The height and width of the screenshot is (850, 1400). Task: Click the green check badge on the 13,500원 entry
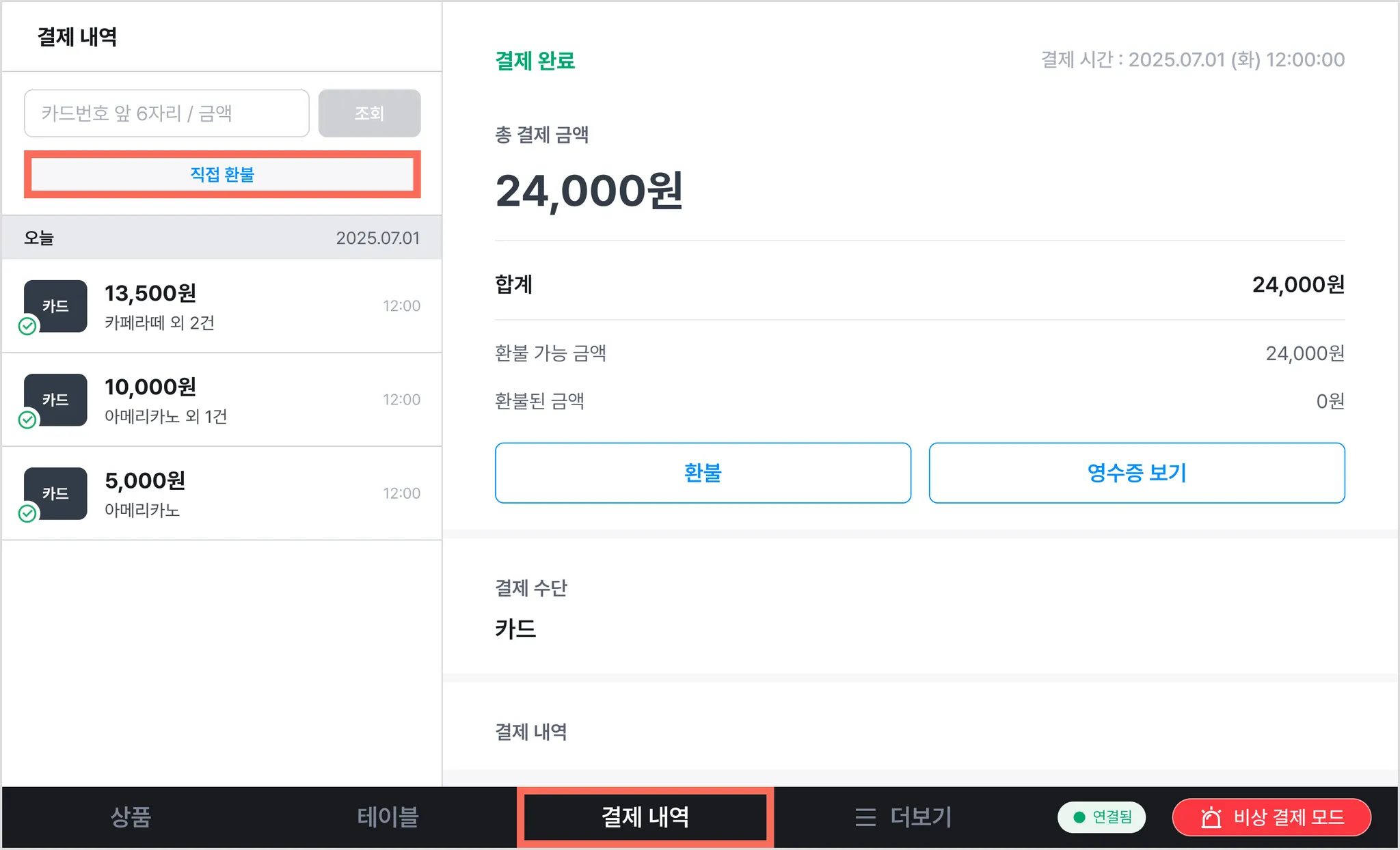(x=27, y=326)
